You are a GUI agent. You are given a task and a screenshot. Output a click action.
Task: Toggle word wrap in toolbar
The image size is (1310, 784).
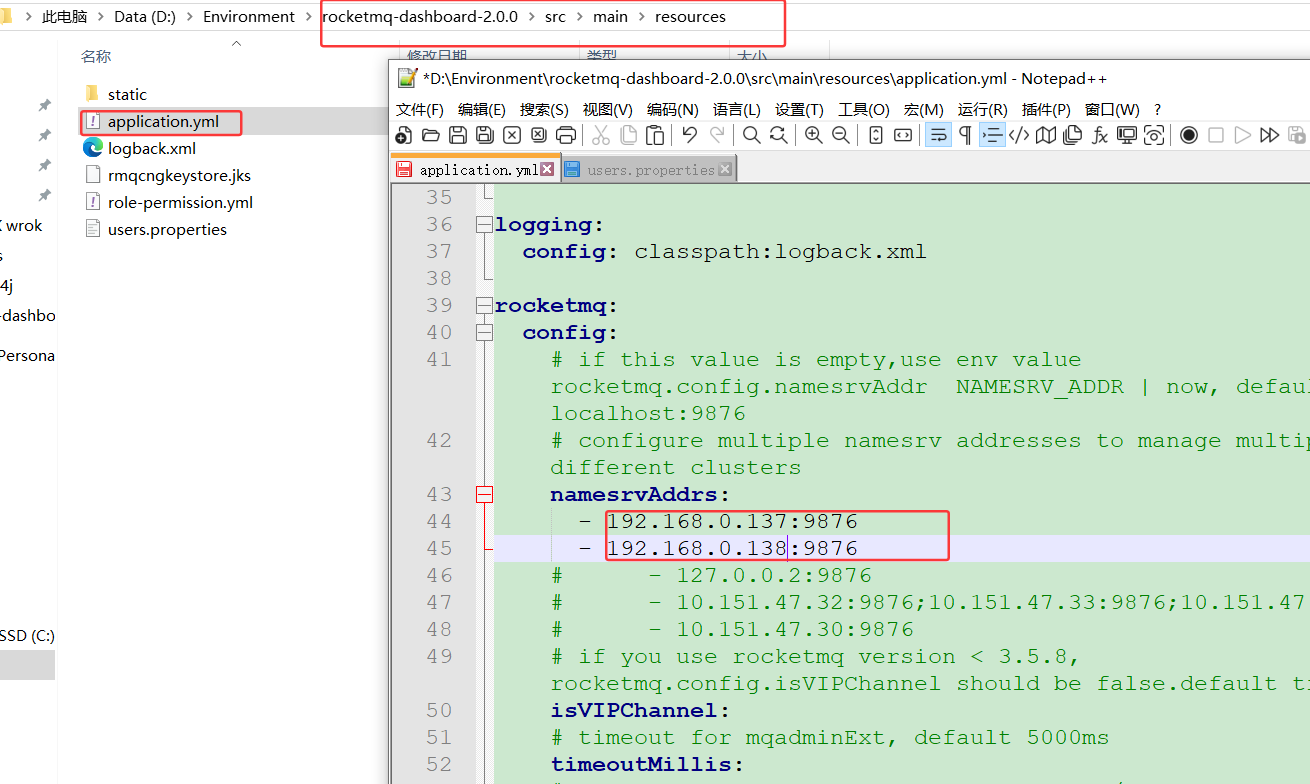tap(938, 135)
